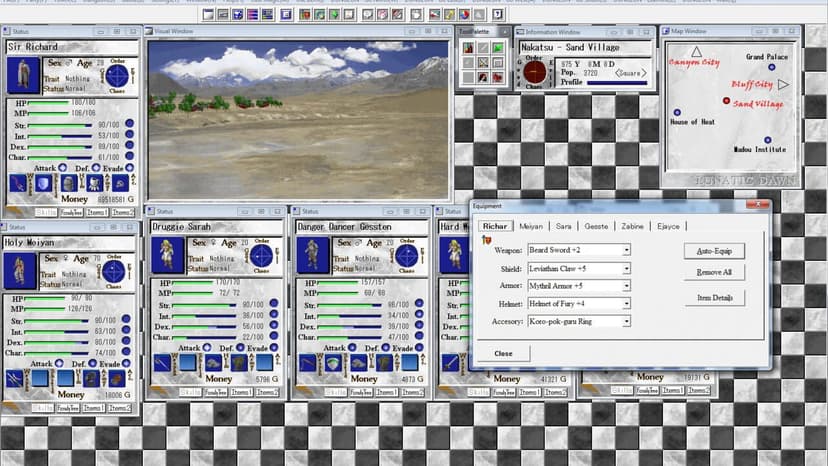
Task: Open the Weapon dropdown showing Beard Sword +2
Action: point(579,250)
